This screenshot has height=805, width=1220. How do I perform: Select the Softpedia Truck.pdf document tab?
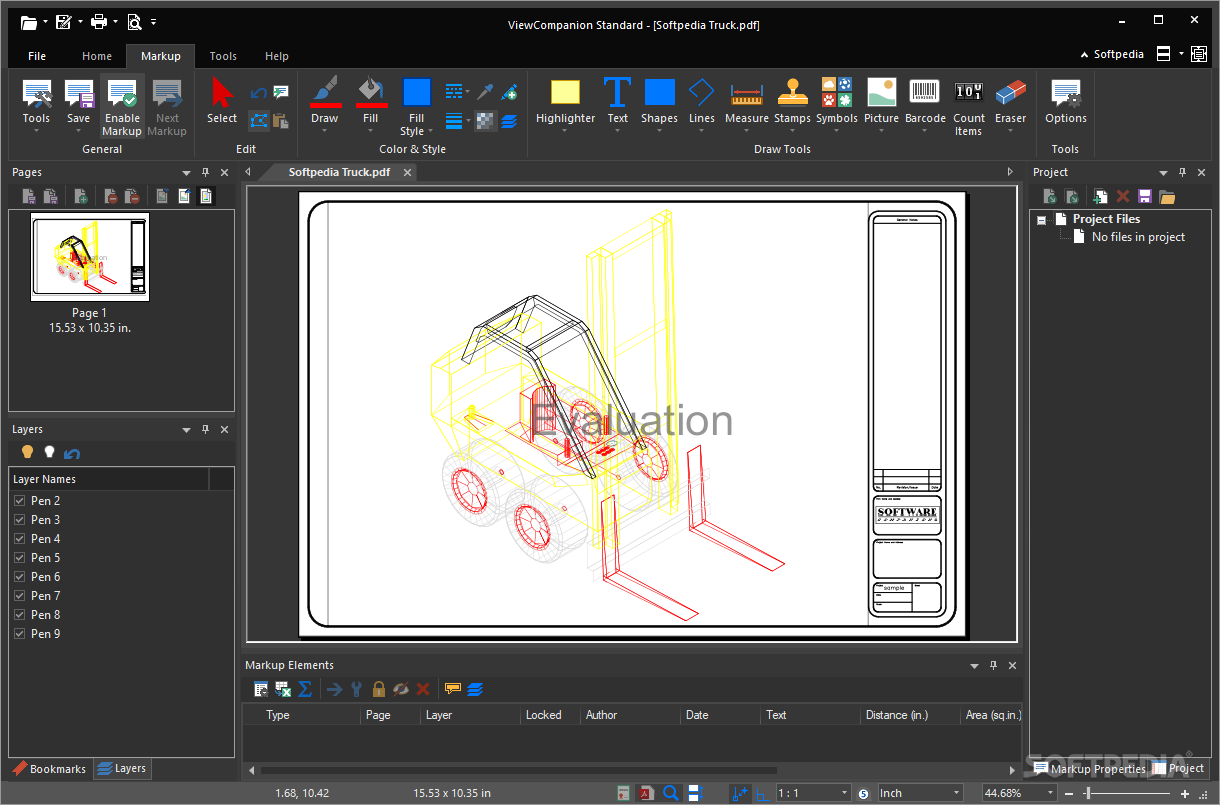click(x=340, y=172)
